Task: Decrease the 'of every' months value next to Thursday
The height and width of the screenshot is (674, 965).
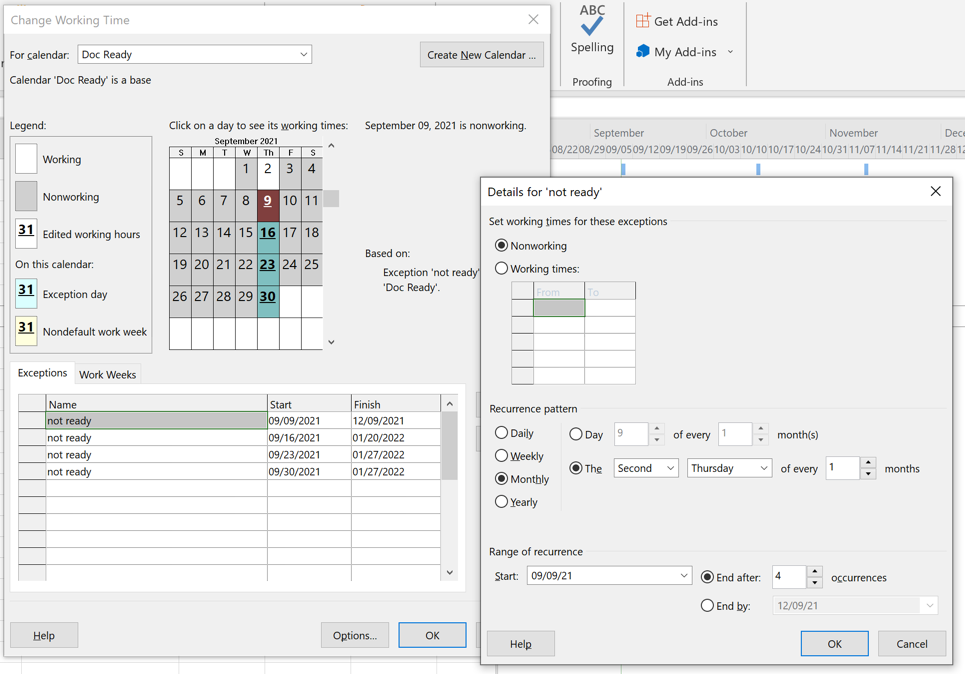Action: pos(868,473)
